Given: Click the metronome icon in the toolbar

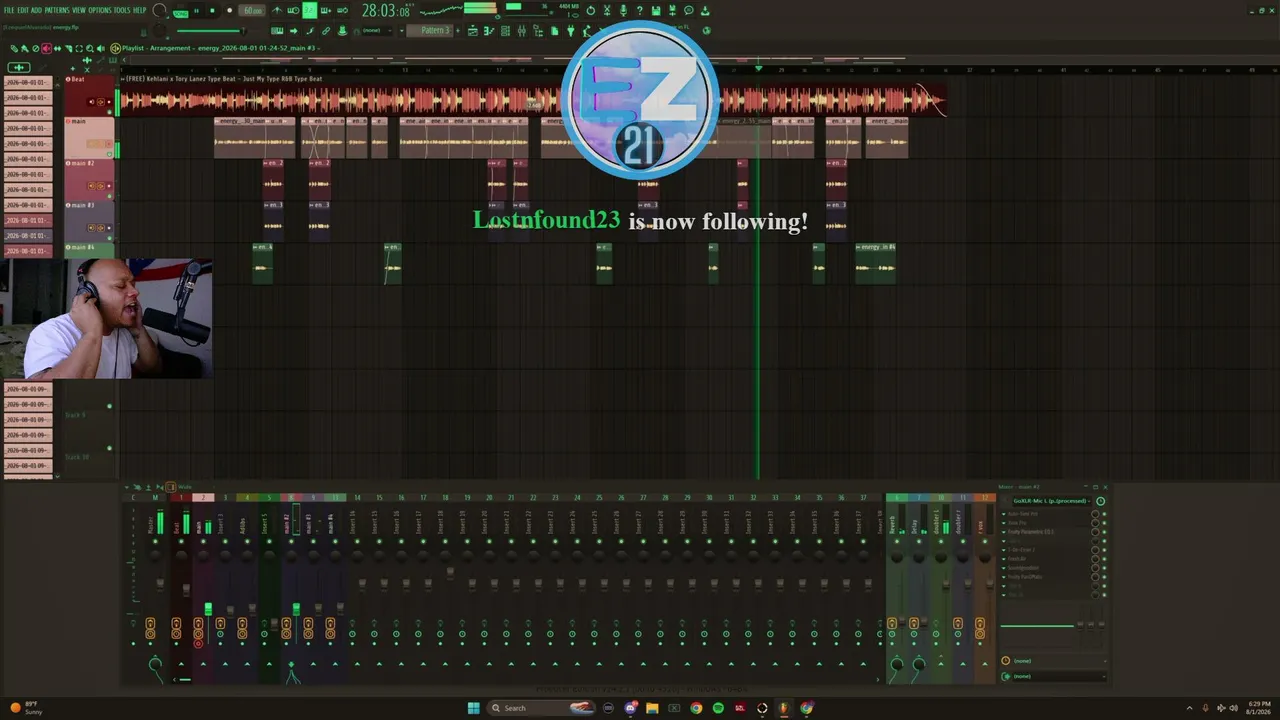Looking at the screenshot, I should tap(277, 11).
